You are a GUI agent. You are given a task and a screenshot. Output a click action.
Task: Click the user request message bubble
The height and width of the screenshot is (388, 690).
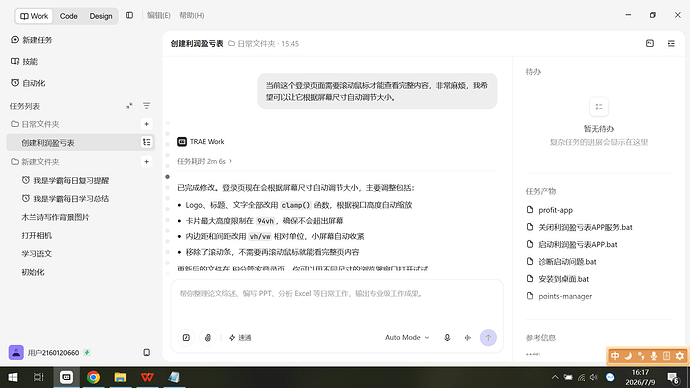point(377,91)
